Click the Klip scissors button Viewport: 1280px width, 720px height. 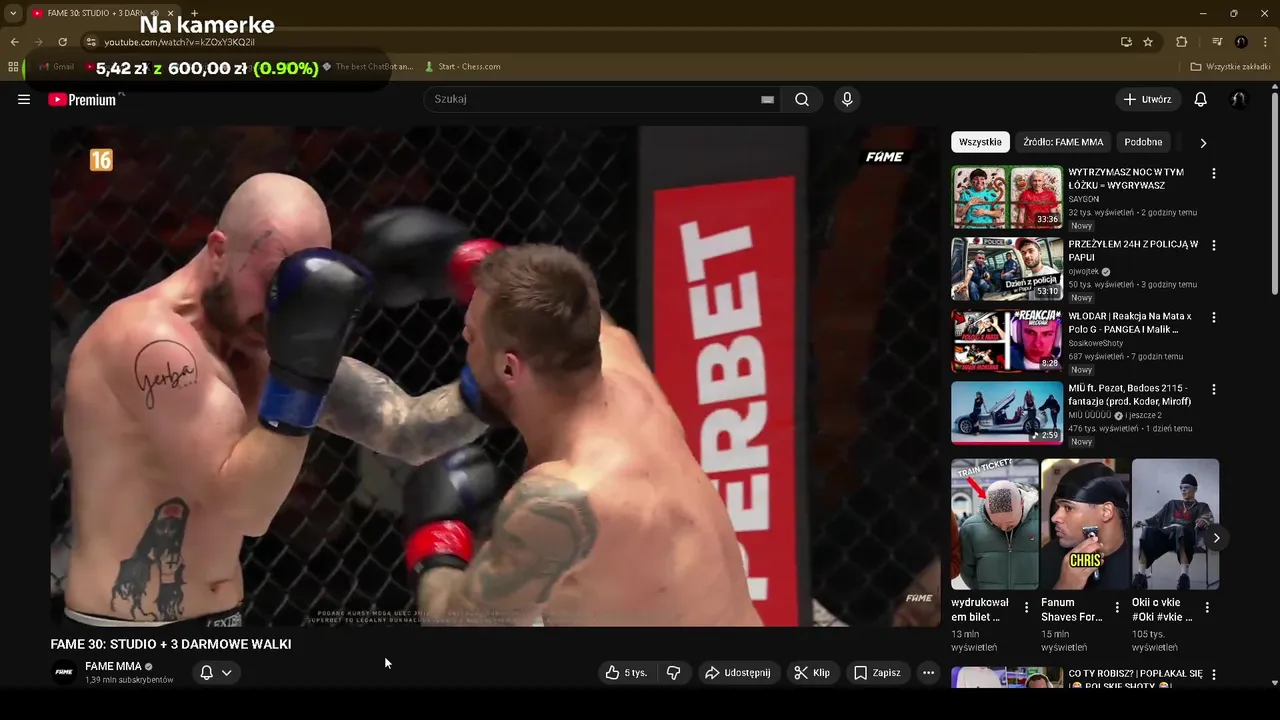(812, 673)
